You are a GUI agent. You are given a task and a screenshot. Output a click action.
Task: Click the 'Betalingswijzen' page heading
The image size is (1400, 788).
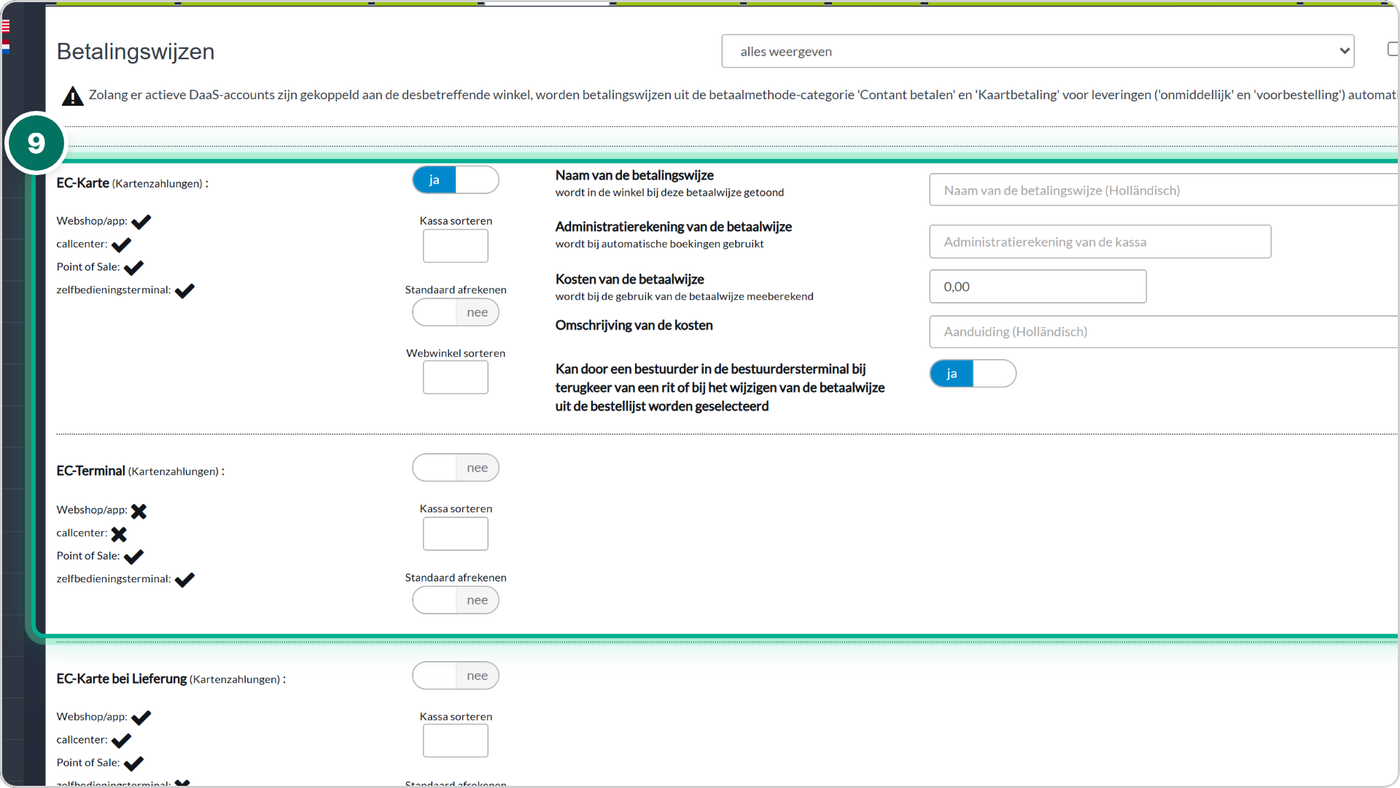tap(135, 51)
